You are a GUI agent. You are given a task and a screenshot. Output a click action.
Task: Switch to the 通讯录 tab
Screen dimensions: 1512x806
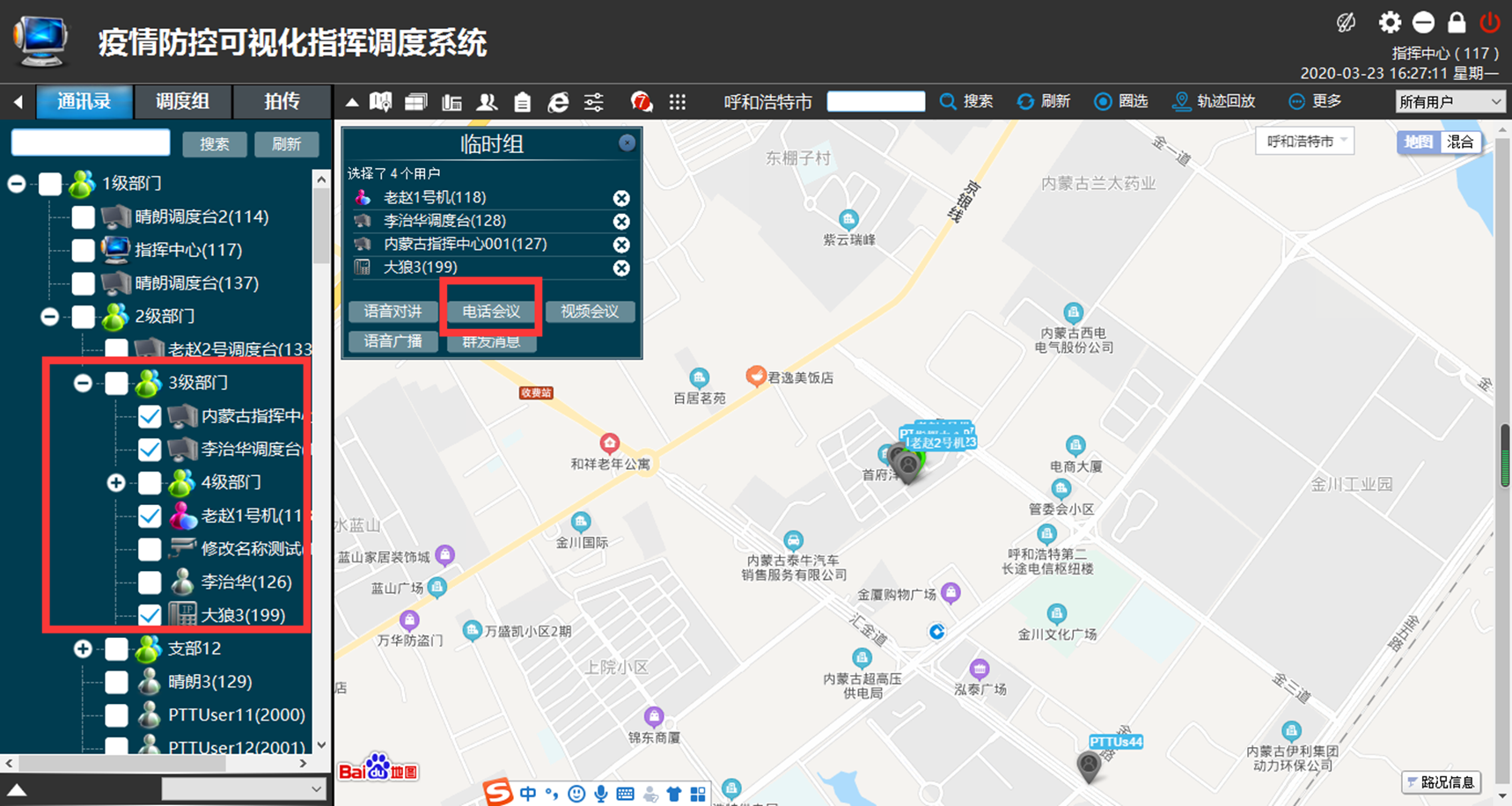click(x=84, y=102)
